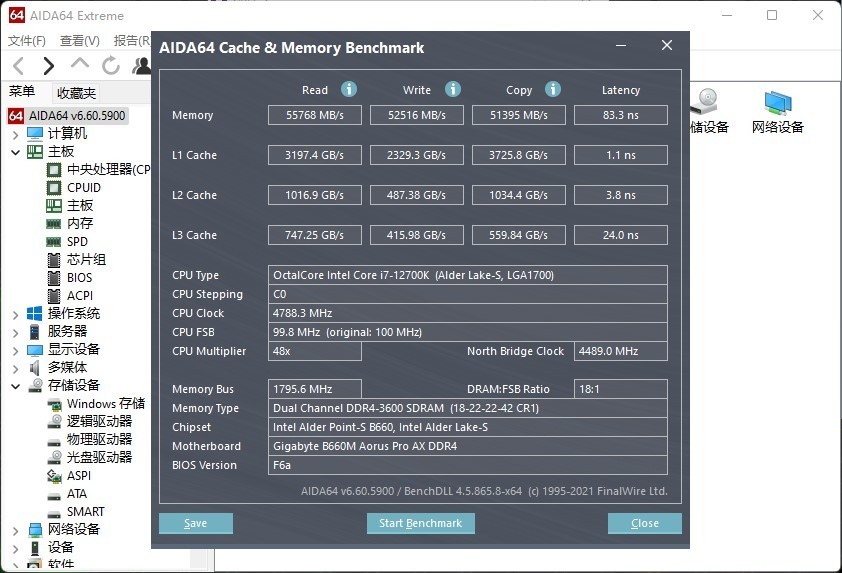The image size is (842, 573).
Task: Select 显示设备 tree item
Action: (74, 349)
